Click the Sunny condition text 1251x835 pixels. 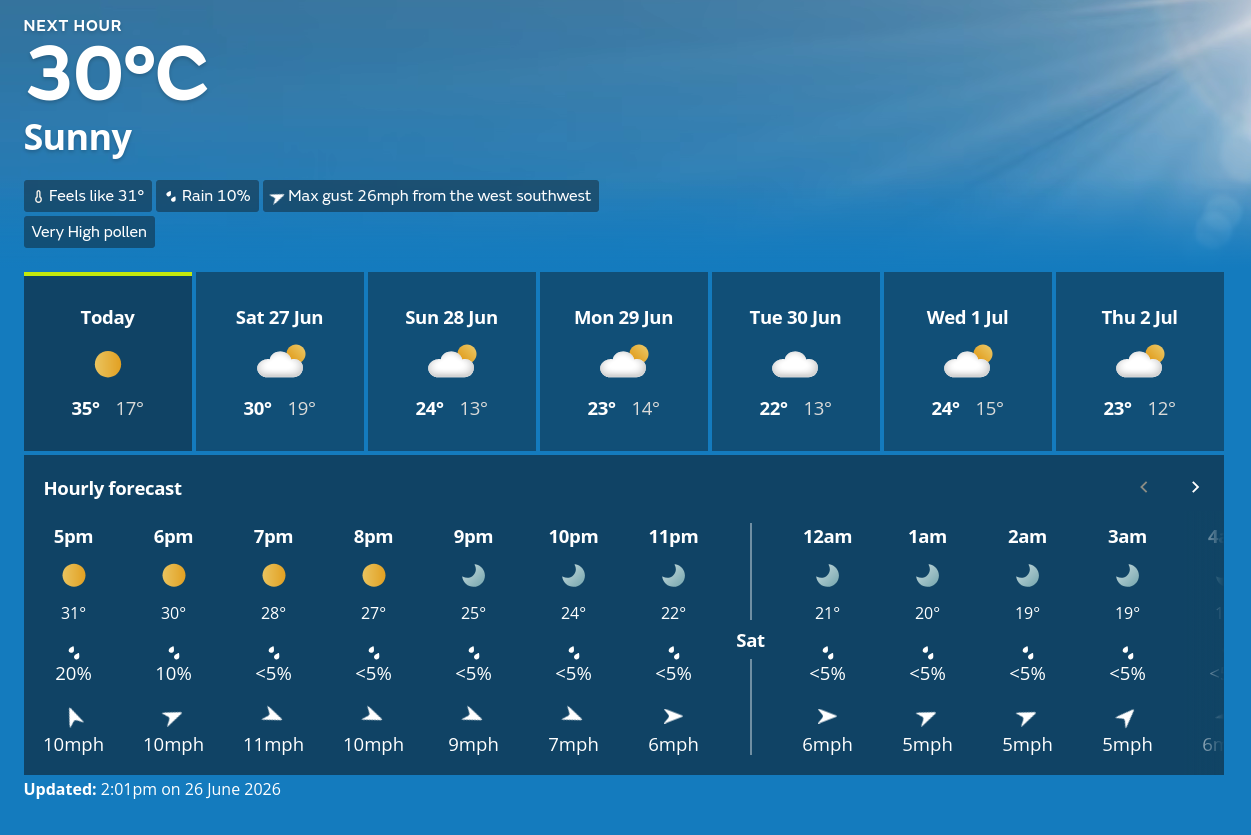tap(78, 139)
